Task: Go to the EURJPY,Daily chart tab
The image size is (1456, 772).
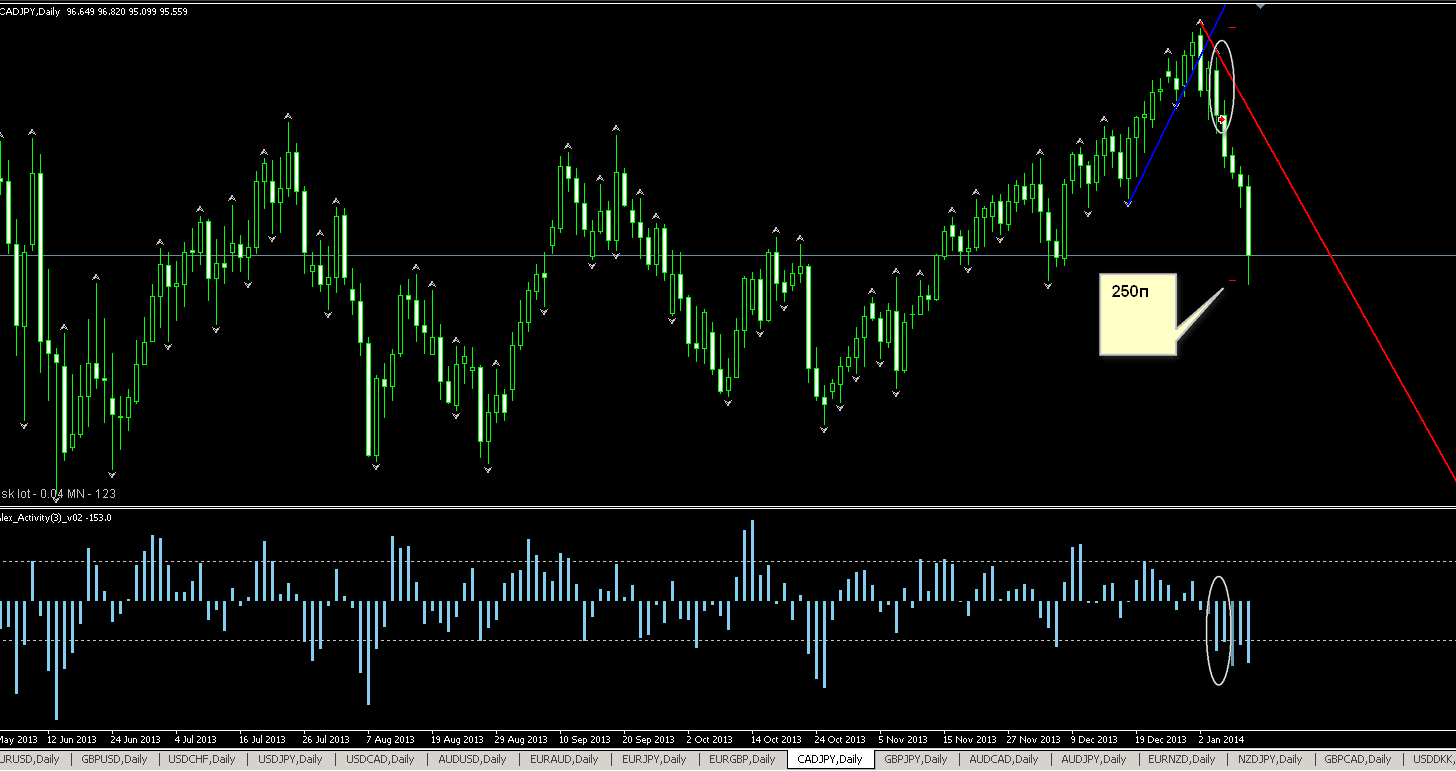Action: (654, 760)
